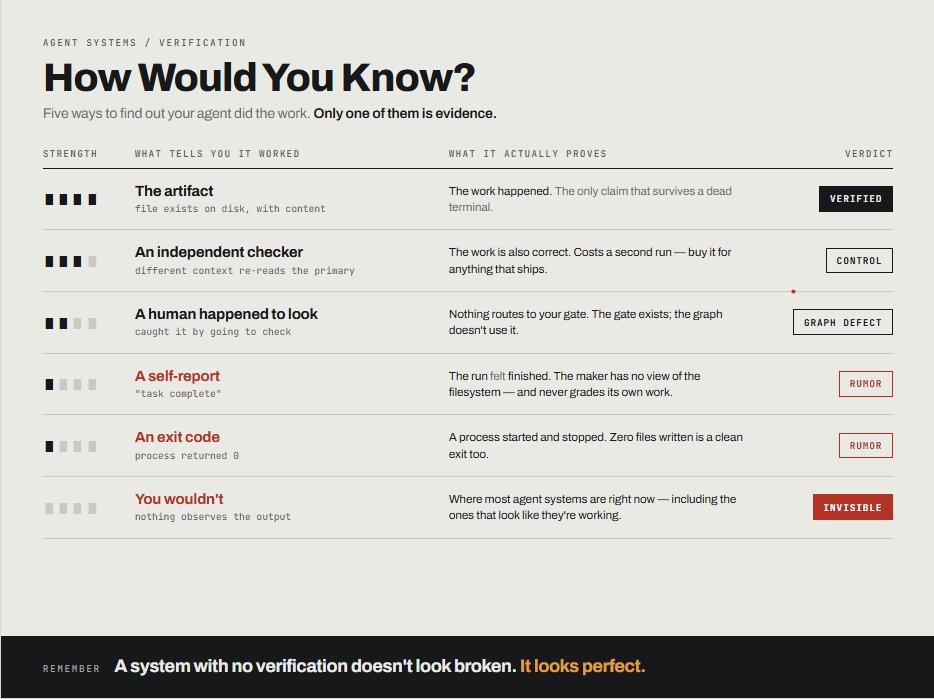Click the WHAT TELLS YOU IT WORKED header
This screenshot has width=934, height=699.
click(x=217, y=154)
